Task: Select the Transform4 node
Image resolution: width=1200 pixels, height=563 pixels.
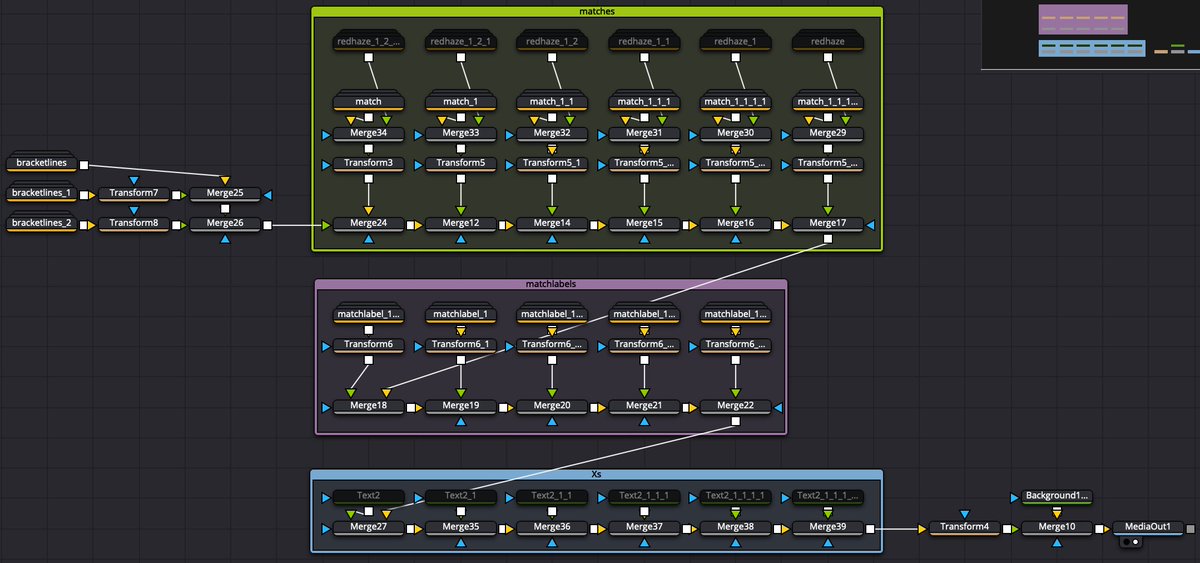Action: [964, 527]
